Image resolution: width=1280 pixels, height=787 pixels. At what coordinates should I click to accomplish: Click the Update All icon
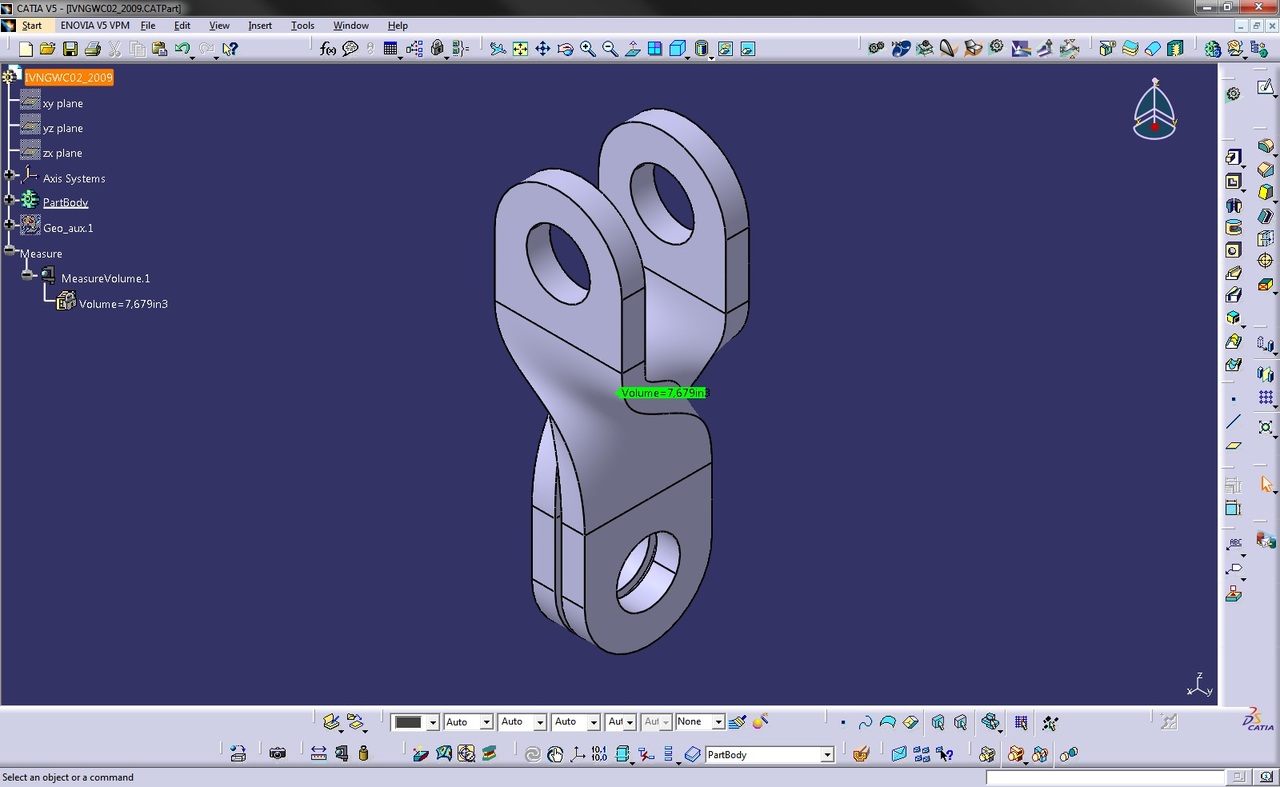[x=532, y=753]
